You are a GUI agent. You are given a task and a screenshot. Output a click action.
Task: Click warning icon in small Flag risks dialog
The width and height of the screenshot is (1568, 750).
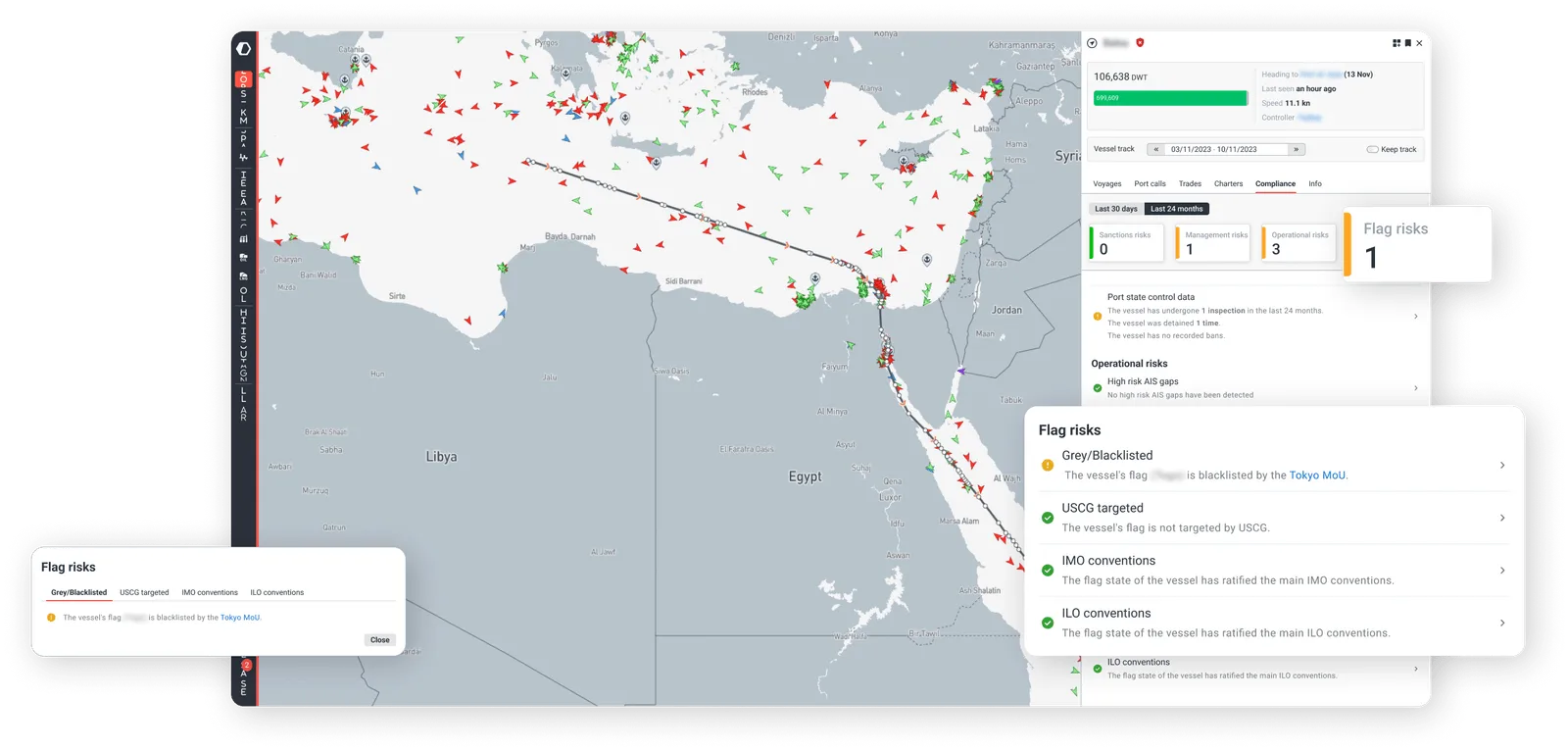click(x=51, y=618)
